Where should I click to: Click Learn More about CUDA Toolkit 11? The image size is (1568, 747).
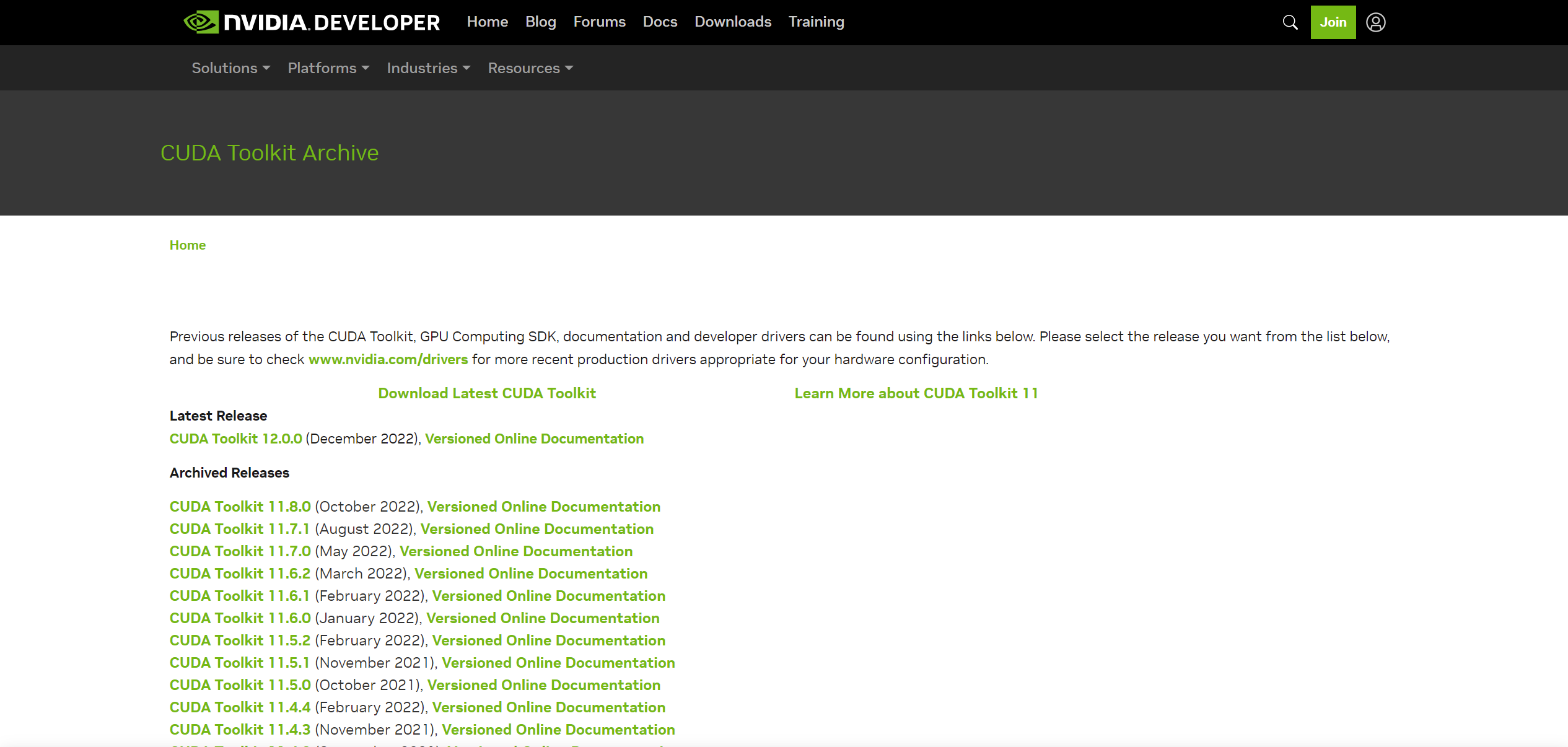click(916, 393)
